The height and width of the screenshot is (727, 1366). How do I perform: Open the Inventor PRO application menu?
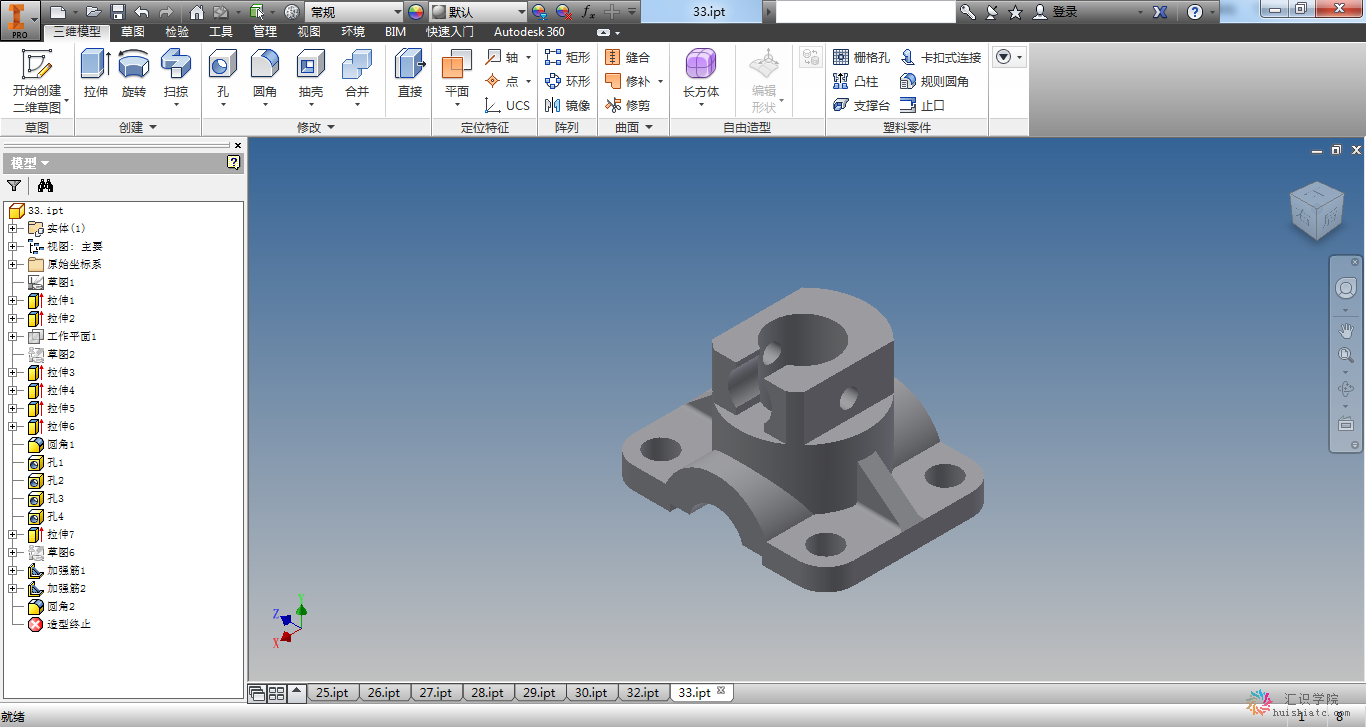[x=20, y=19]
